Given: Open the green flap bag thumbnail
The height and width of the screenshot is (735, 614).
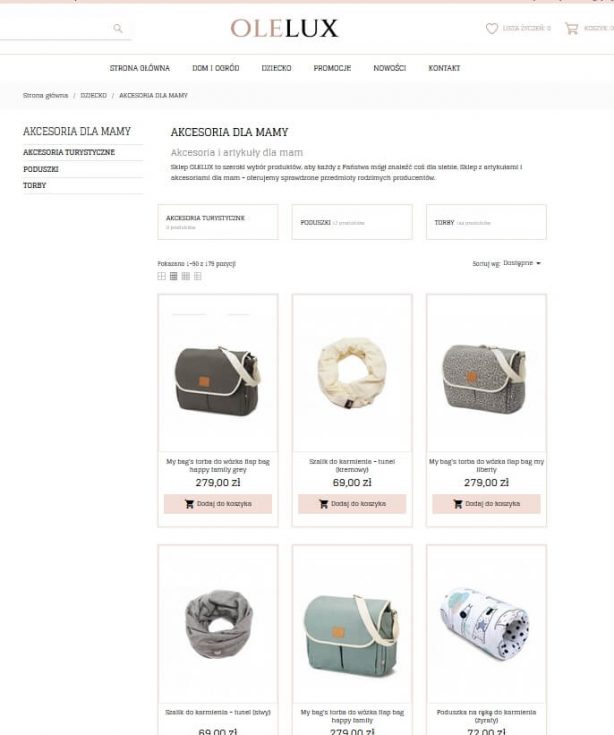Looking at the screenshot, I should tap(352, 623).
